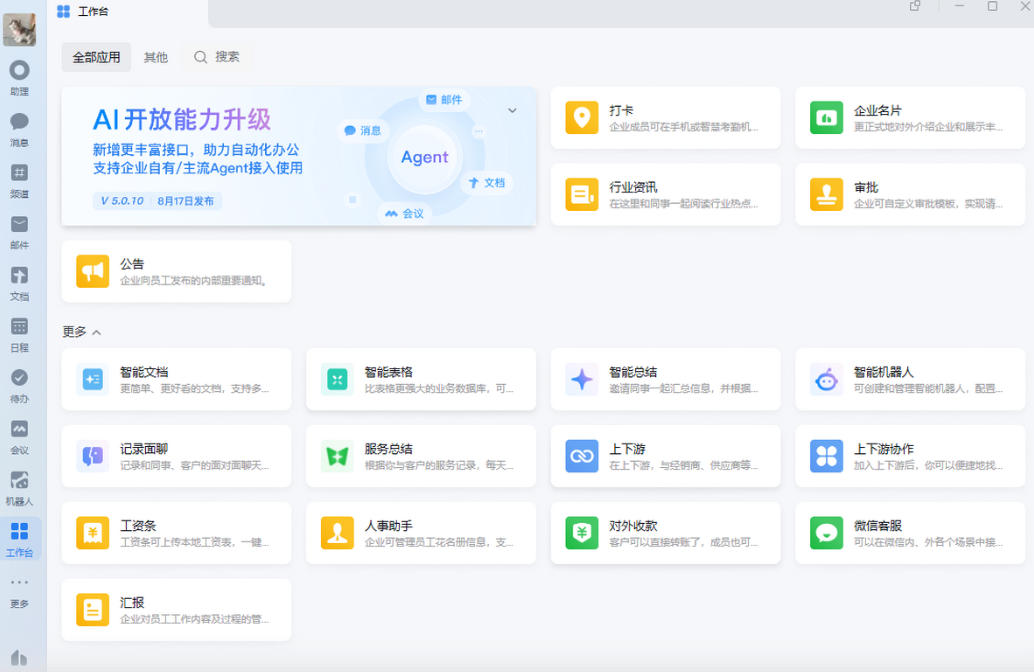Screen dimensions: 1034x672
Task: Open the 企业名片 business card icon
Action: pos(826,118)
